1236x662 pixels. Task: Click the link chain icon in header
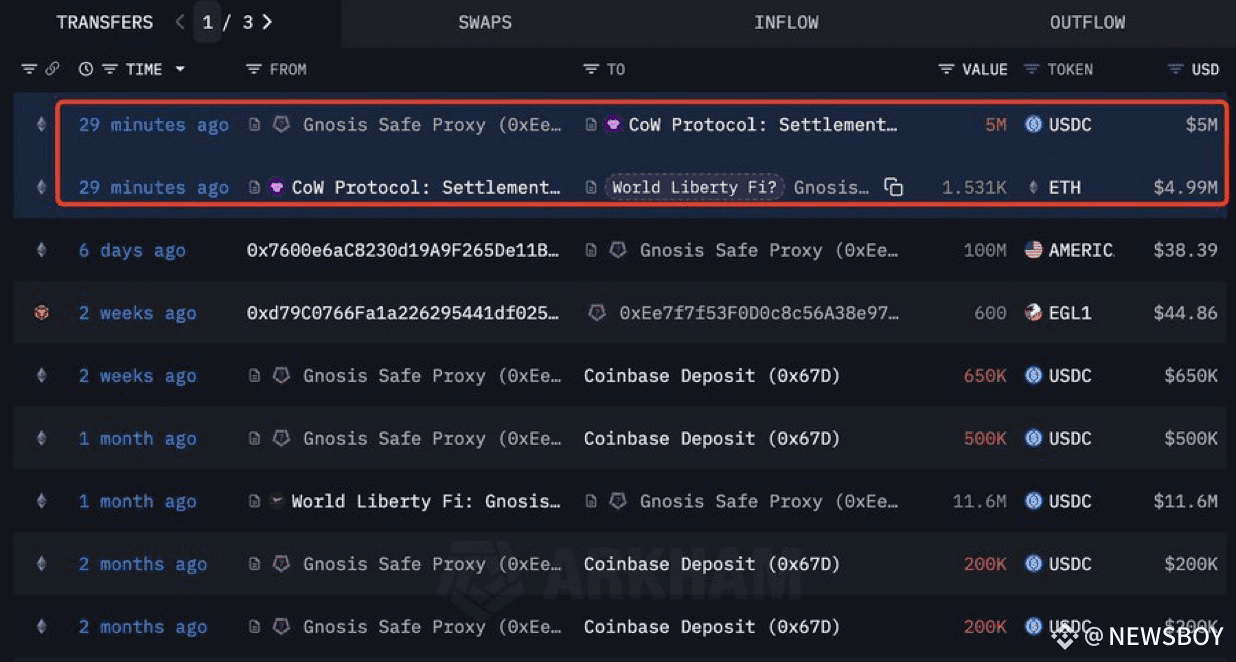[x=53, y=69]
